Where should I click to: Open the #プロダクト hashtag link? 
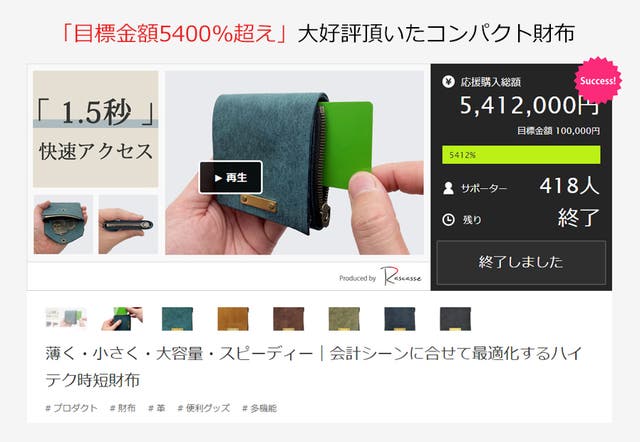(x=71, y=408)
